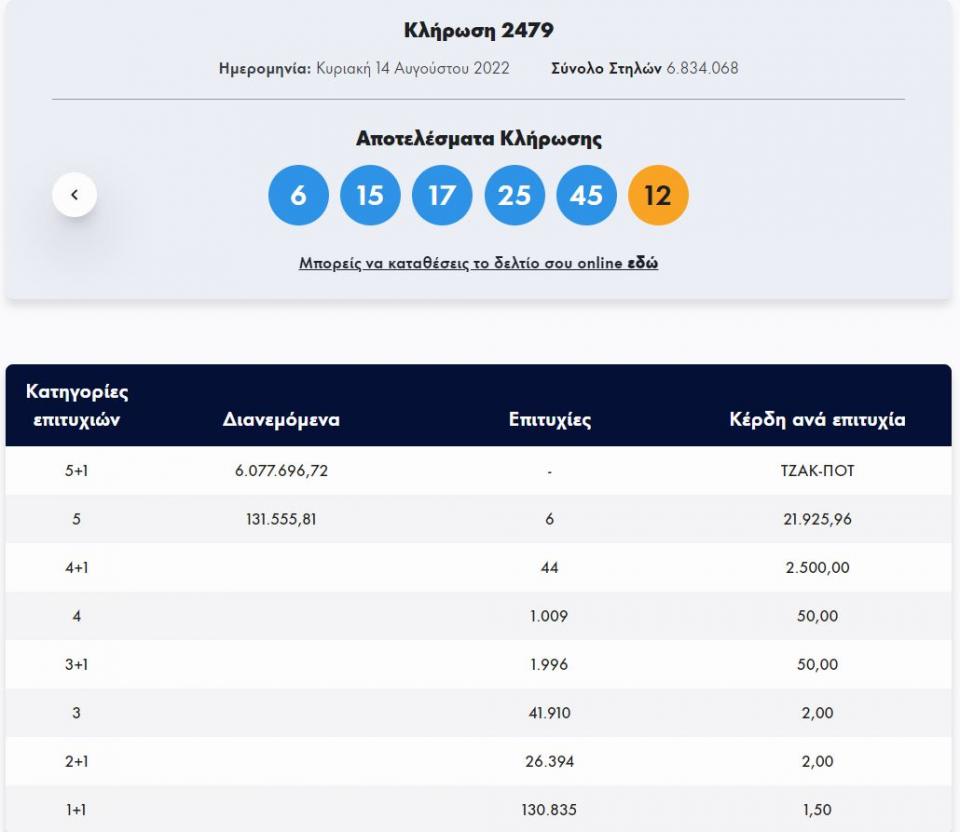960x832 pixels.
Task: Click the 21.925,96 winnings value
Action: coord(817,519)
